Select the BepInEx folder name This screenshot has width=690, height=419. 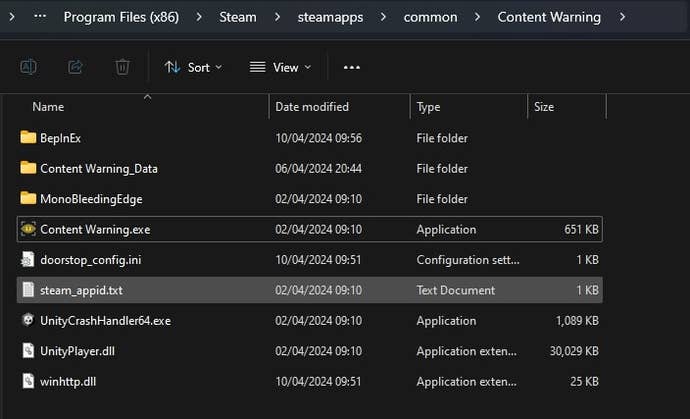click(x=60, y=138)
